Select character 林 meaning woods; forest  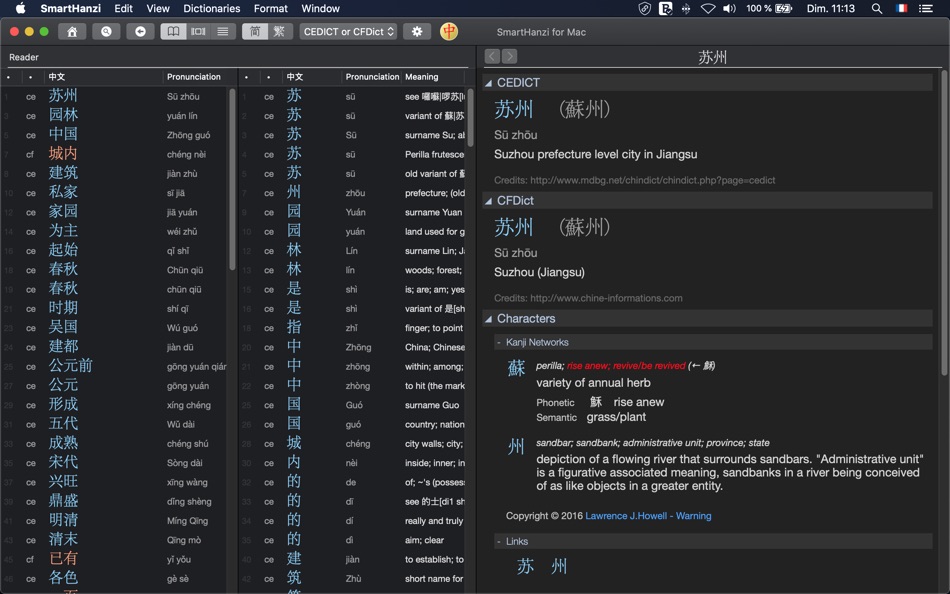pos(294,270)
